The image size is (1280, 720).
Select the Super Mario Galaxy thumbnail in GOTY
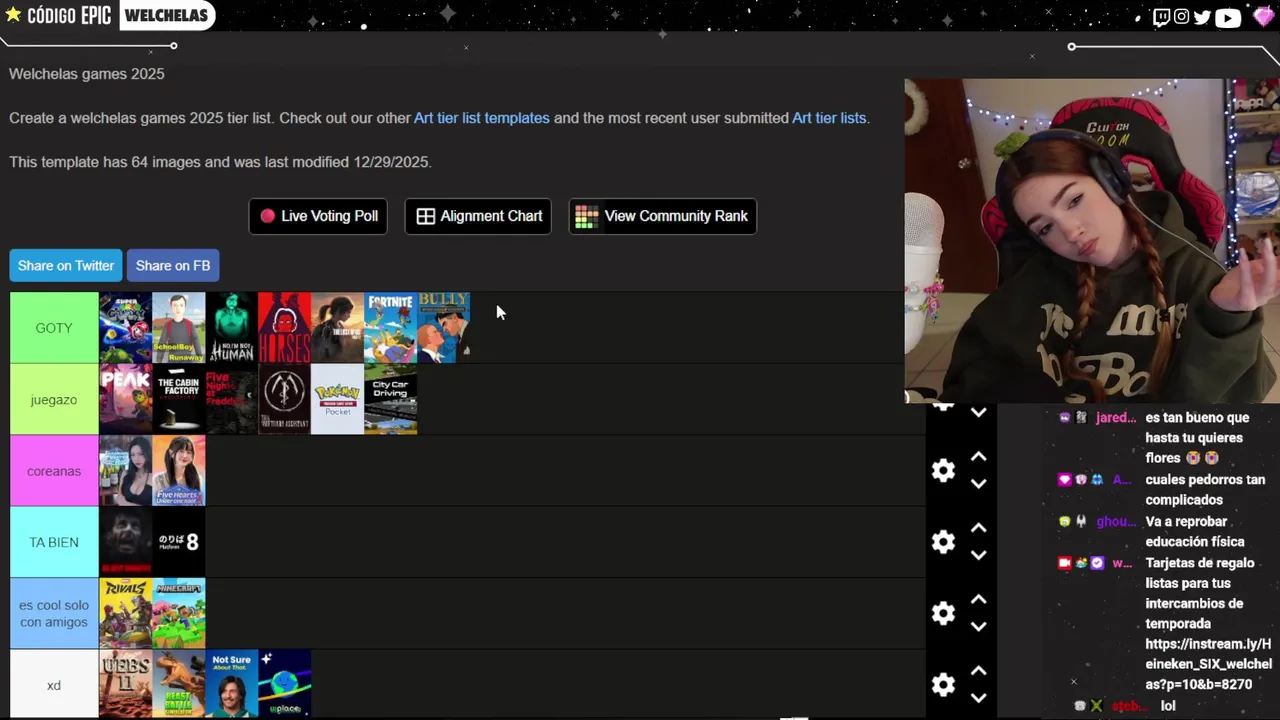pos(125,328)
